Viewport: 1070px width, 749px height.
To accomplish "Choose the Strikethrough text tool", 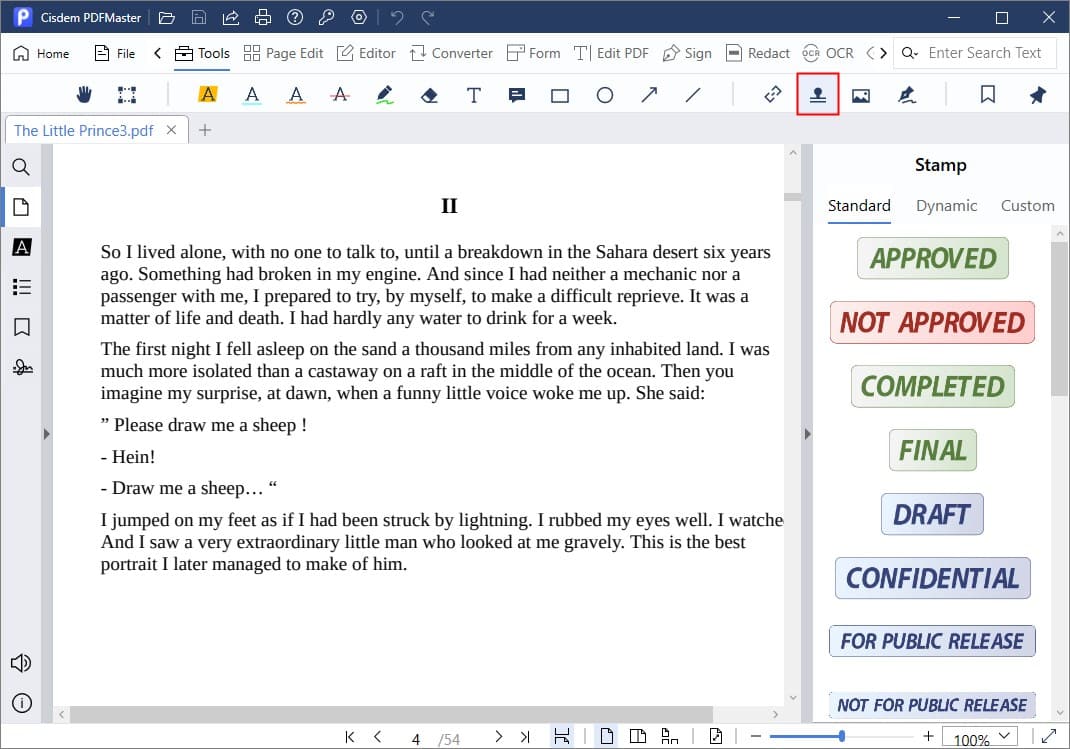I will 340,94.
